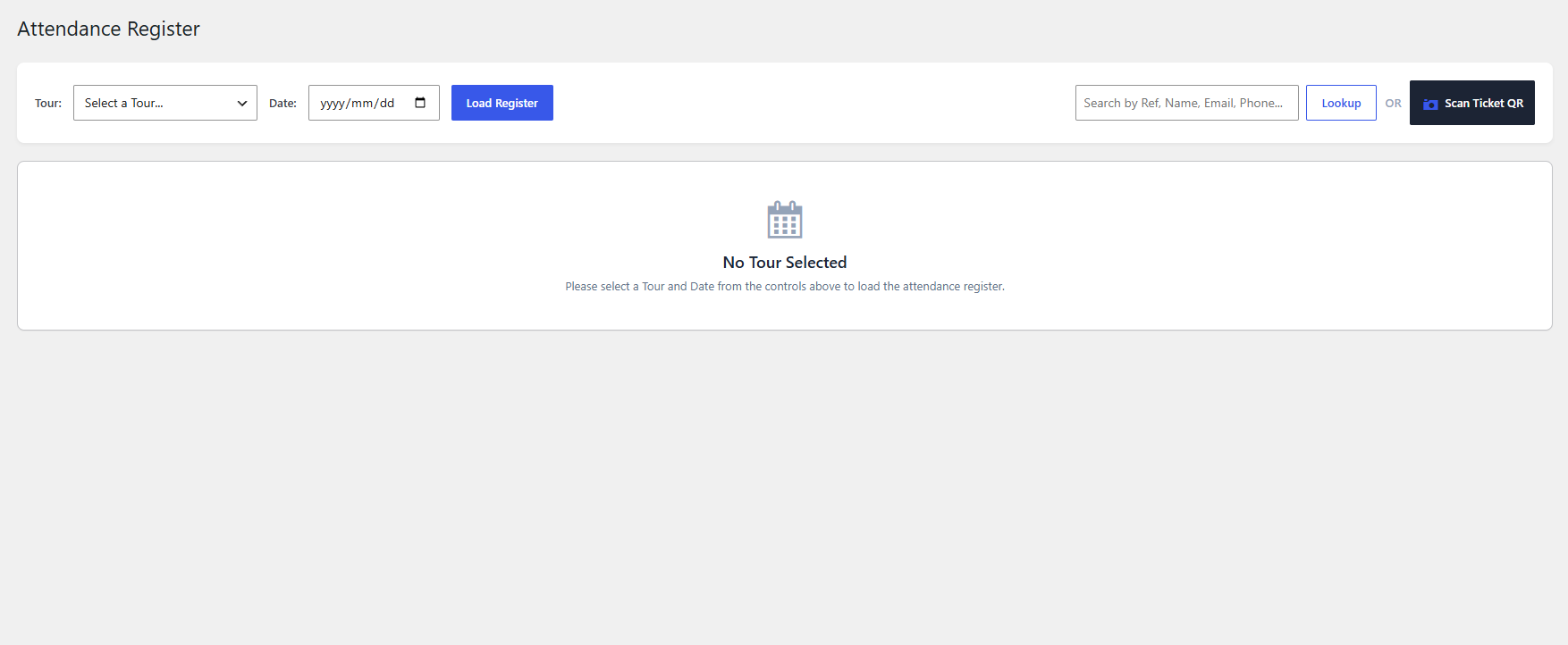
Task: Open the Select a Tour dropdown
Action: [x=165, y=103]
